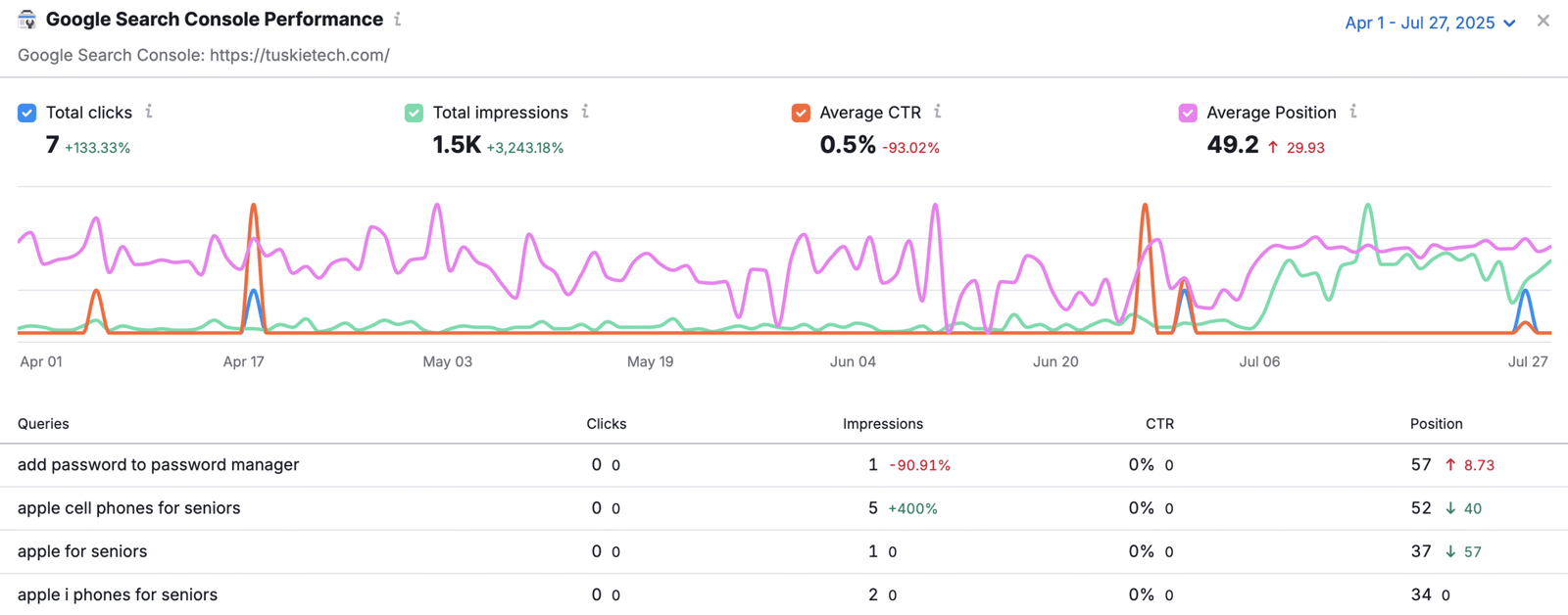The image size is (1568, 615).
Task: Select the 'apple cell phones for seniors' query
Action: pyautogui.click(x=128, y=508)
